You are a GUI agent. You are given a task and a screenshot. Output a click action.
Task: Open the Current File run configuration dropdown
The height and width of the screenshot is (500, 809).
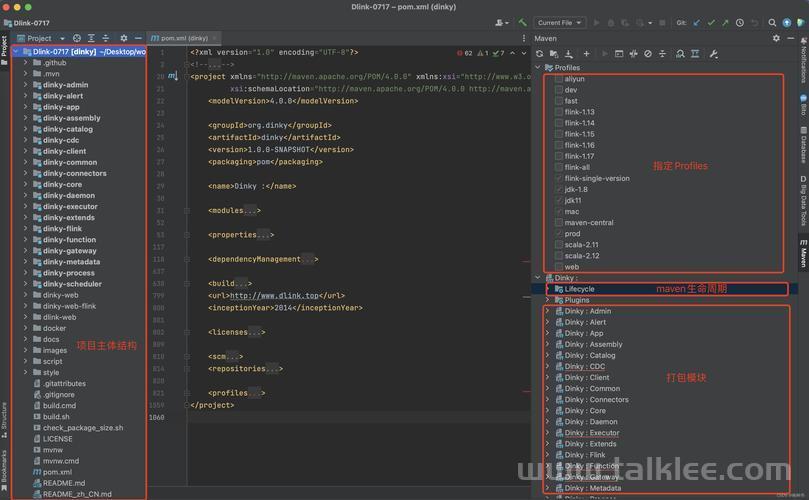pos(559,23)
